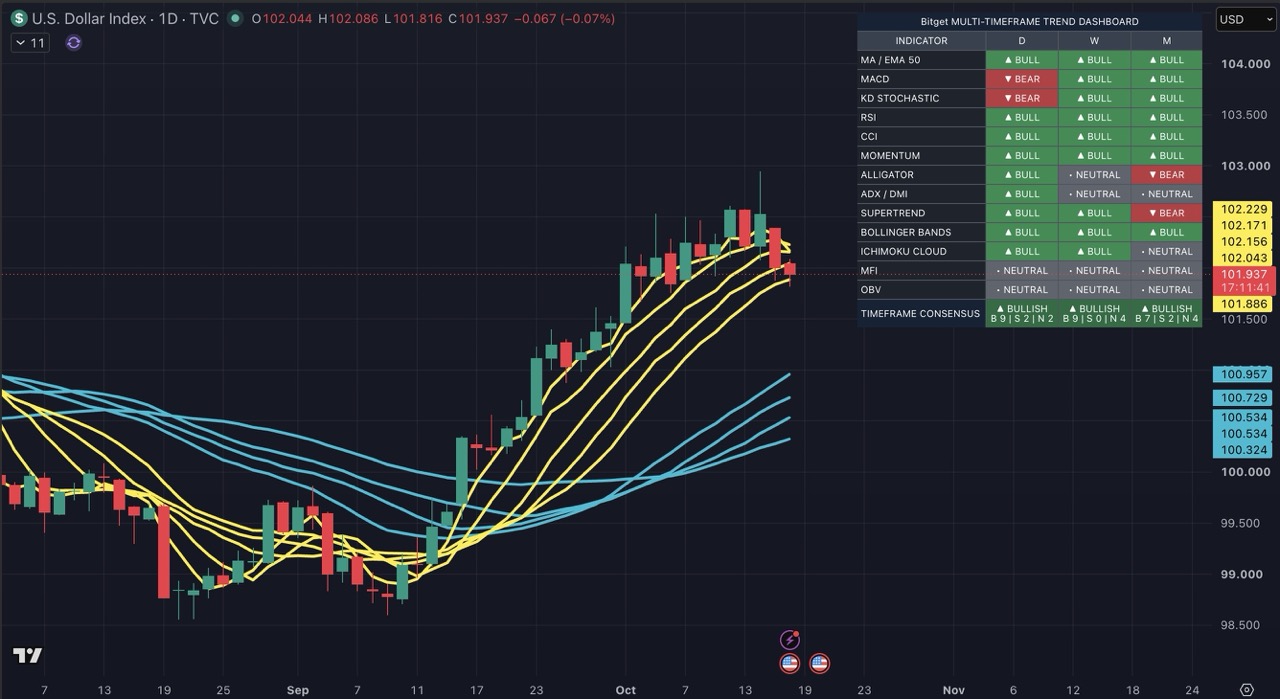The height and width of the screenshot is (699, 1280).
Task: Click the Nov label on time axis
Action: pyautogui.click(x=954, y=690)
